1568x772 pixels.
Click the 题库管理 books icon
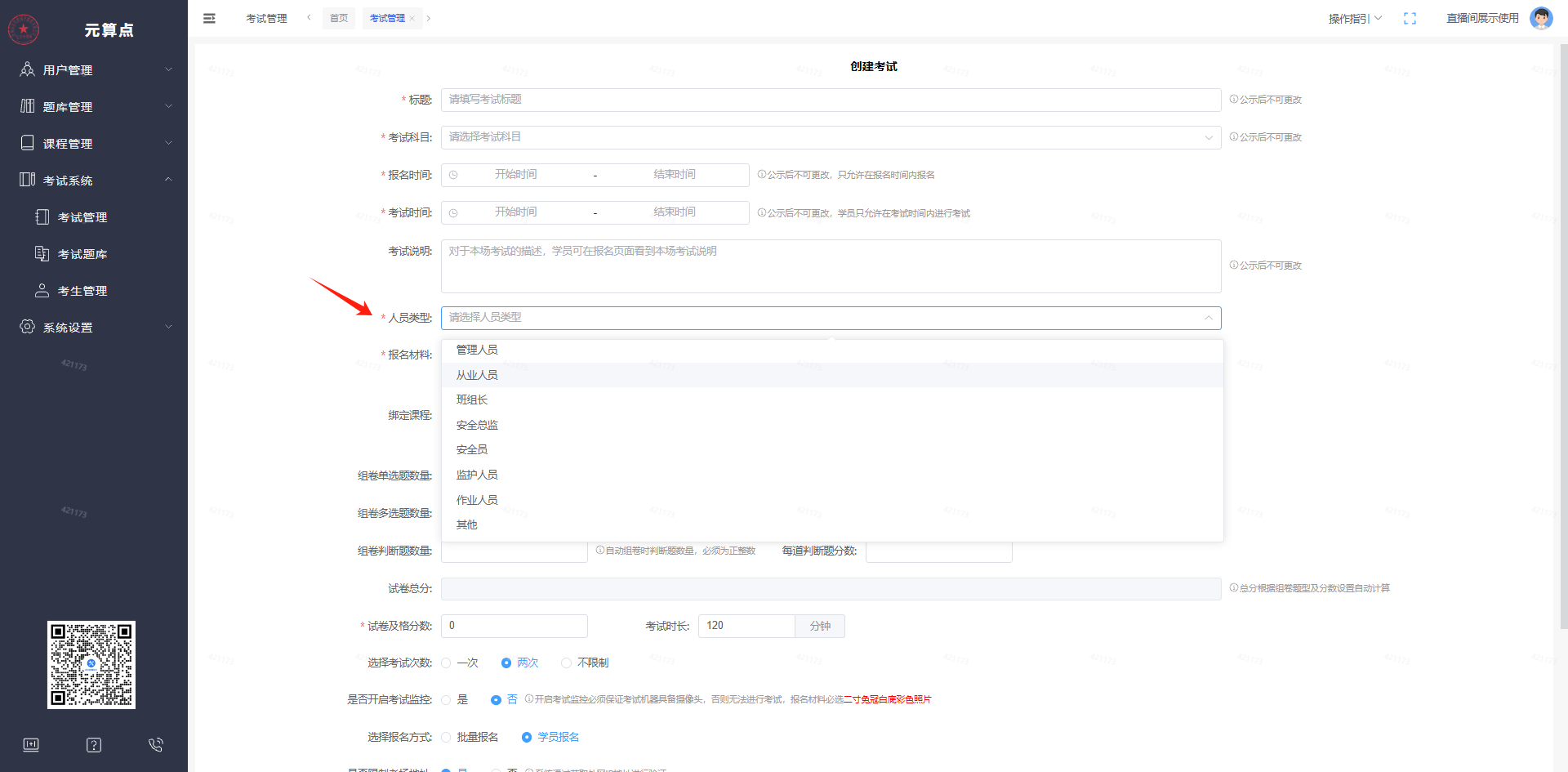point(27,106)
